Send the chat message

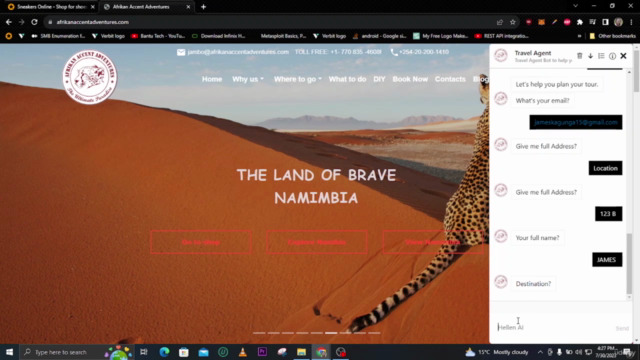point(622,328)
